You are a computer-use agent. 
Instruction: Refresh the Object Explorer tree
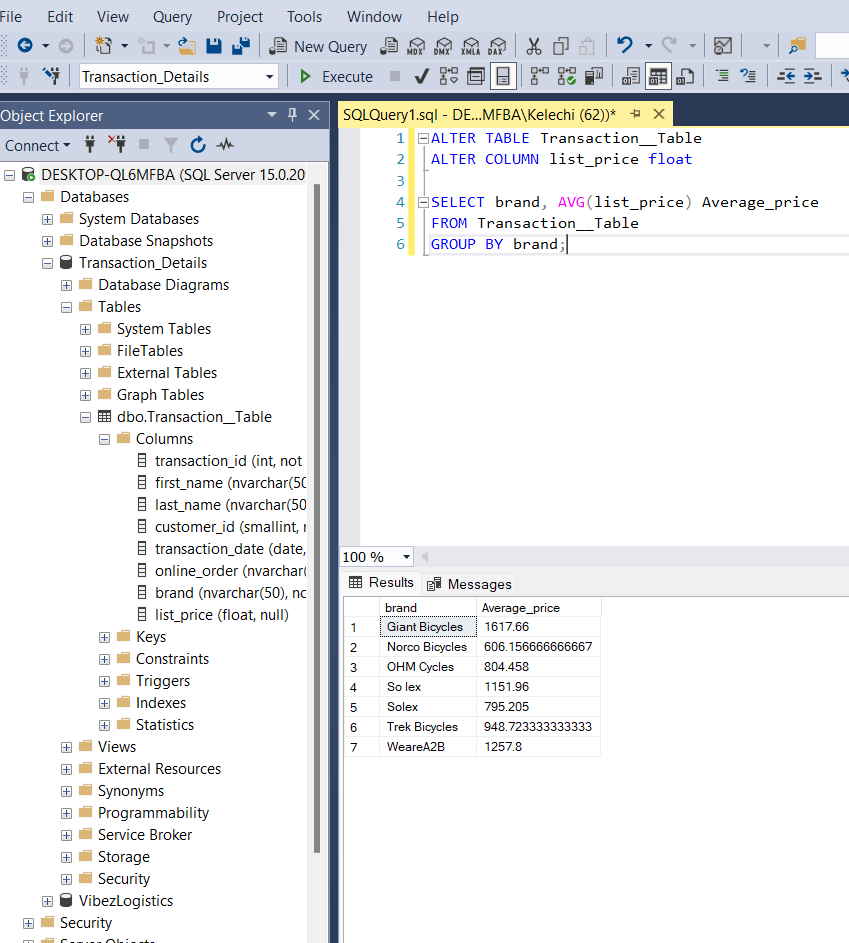point(198,145)
